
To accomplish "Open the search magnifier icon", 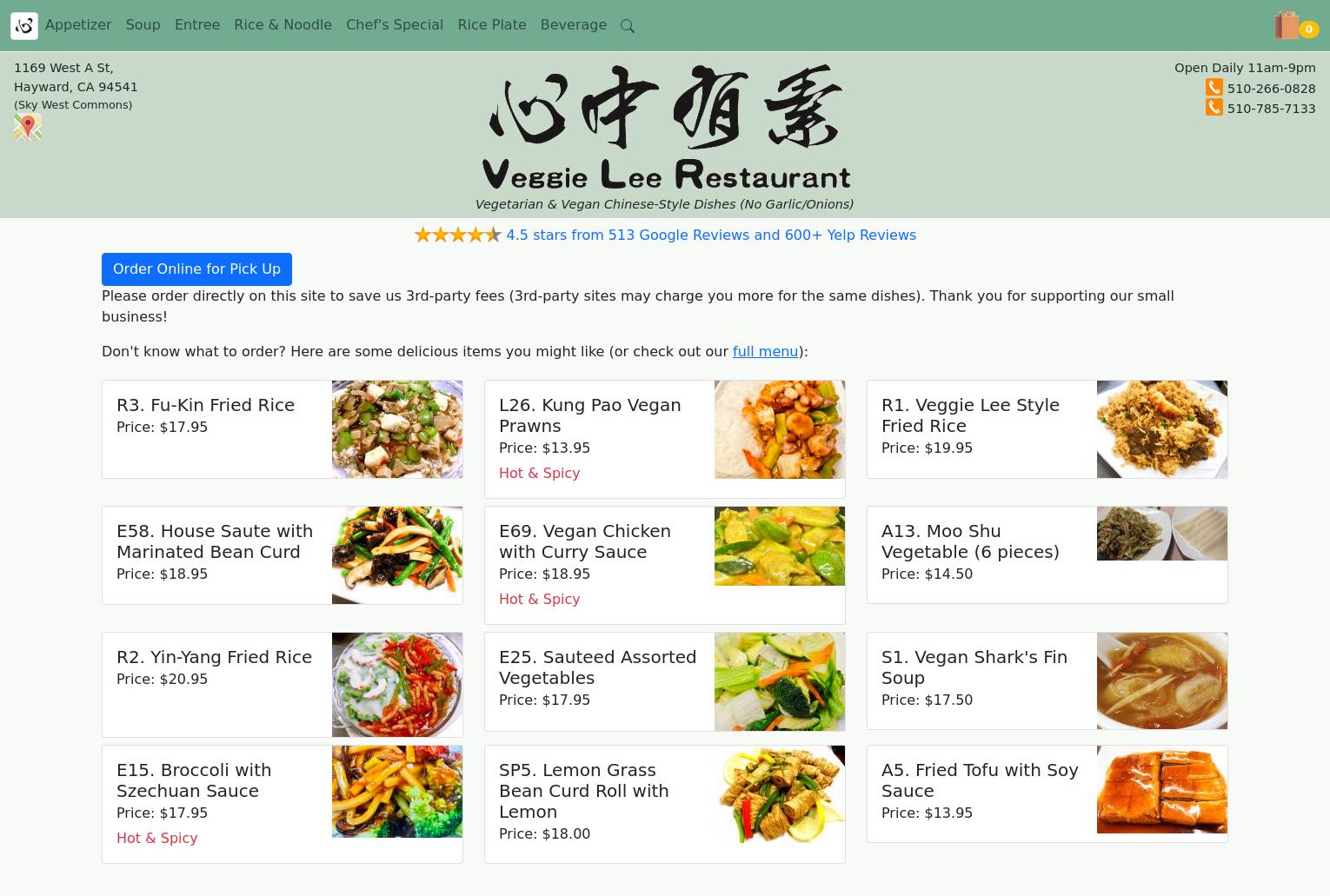I will [x=628, y=26].
